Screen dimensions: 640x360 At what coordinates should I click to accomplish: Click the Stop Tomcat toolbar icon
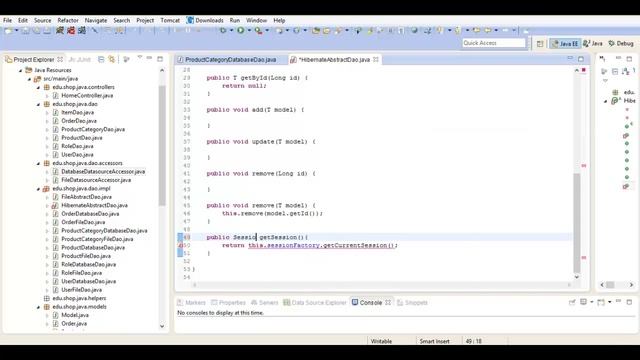(x=71, y=30)
